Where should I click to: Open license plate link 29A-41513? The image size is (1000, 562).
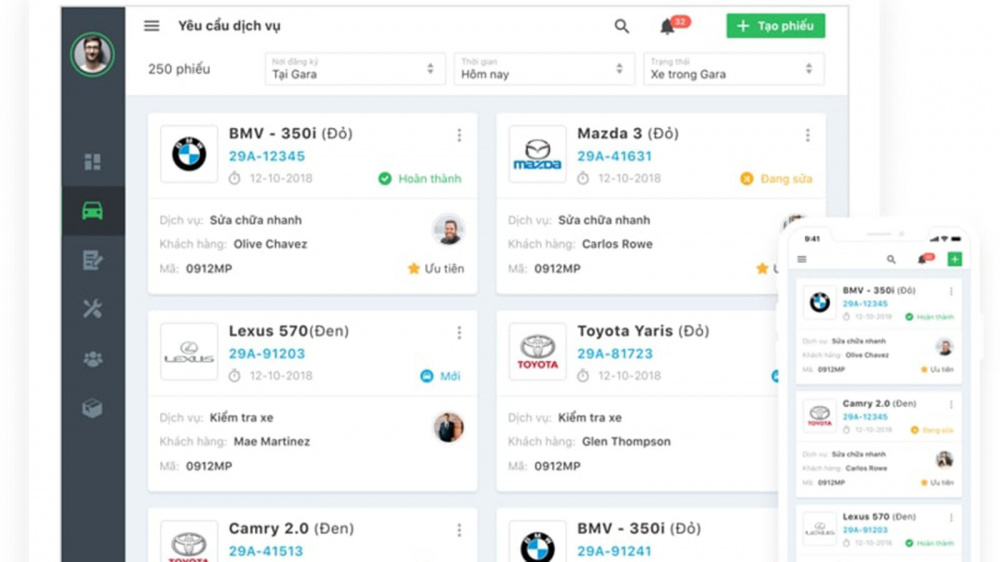266,551
